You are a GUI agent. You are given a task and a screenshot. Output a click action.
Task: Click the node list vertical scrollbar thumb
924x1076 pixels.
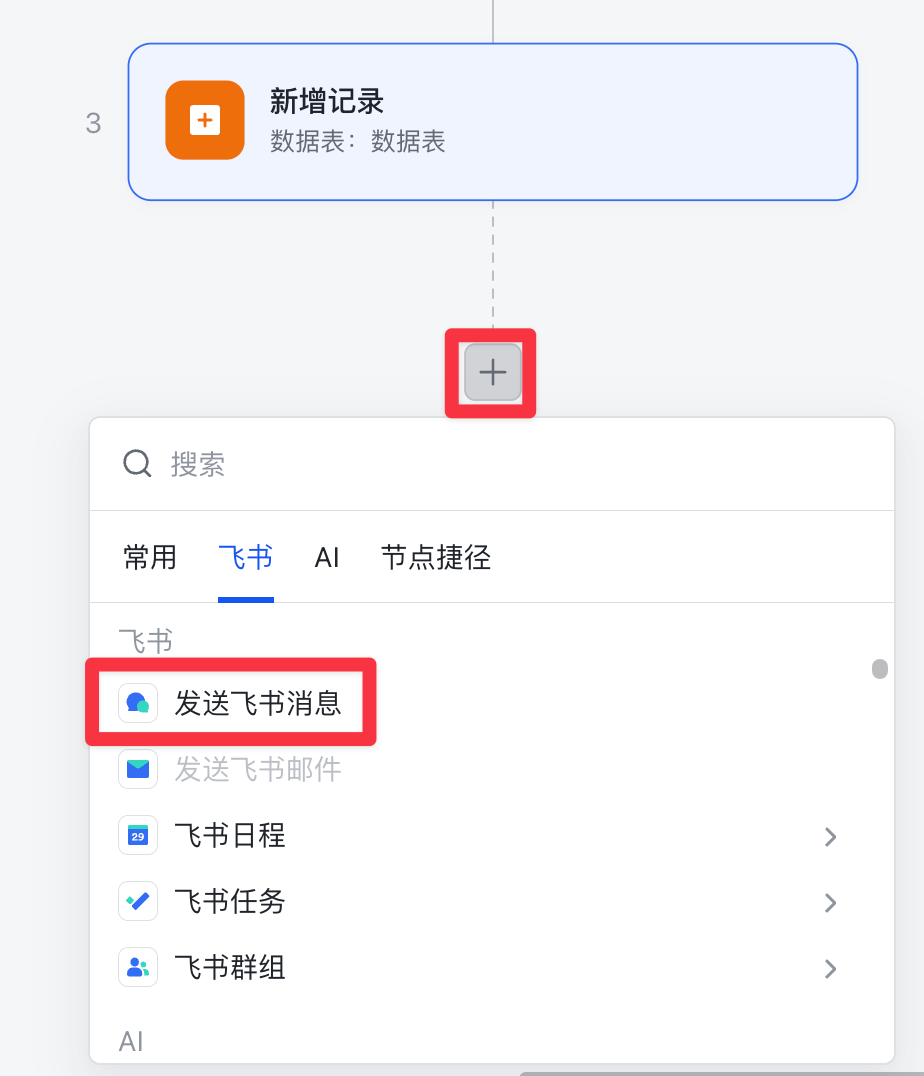click(x=880, y=668)
